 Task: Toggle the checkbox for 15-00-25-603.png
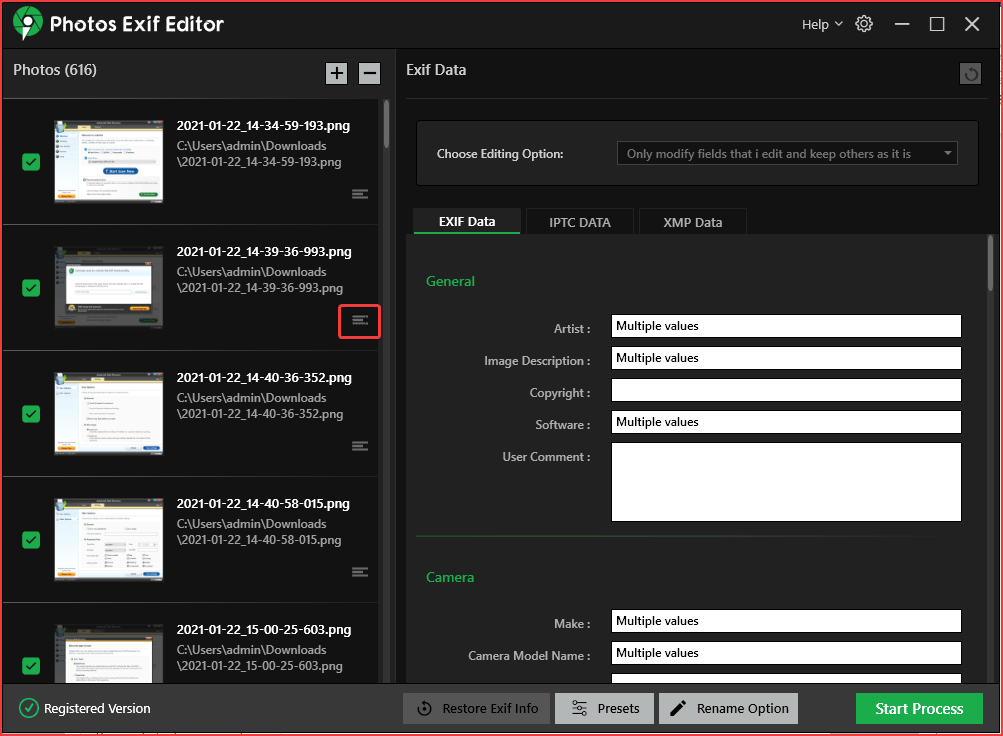click(x=29, y=665)
